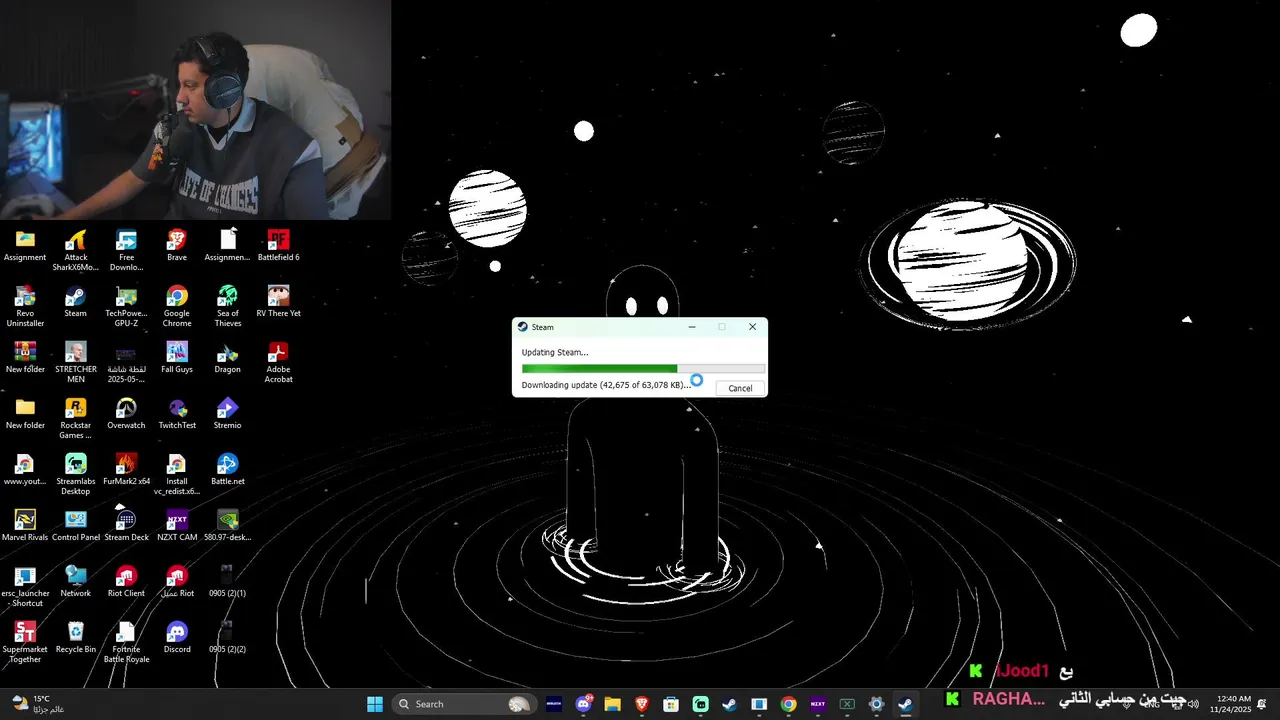This screenshot has height=720, width=1280.
Task: Minimize the Steam updater window
Action: coord(692,327)
